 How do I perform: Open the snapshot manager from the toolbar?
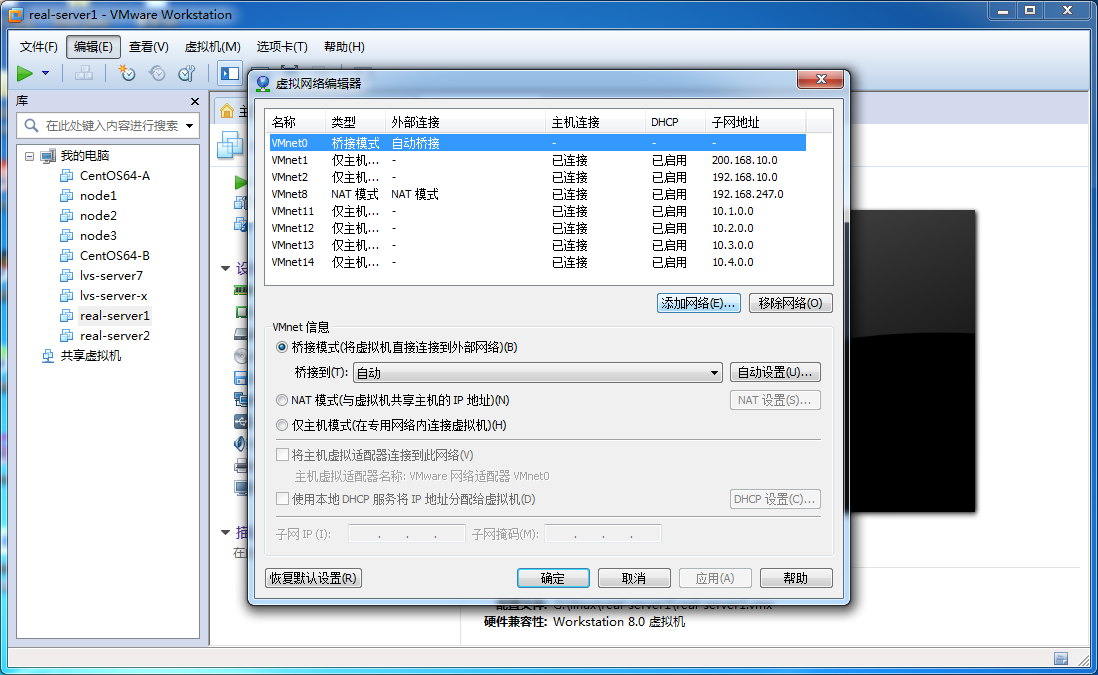(x=186, y=73)
